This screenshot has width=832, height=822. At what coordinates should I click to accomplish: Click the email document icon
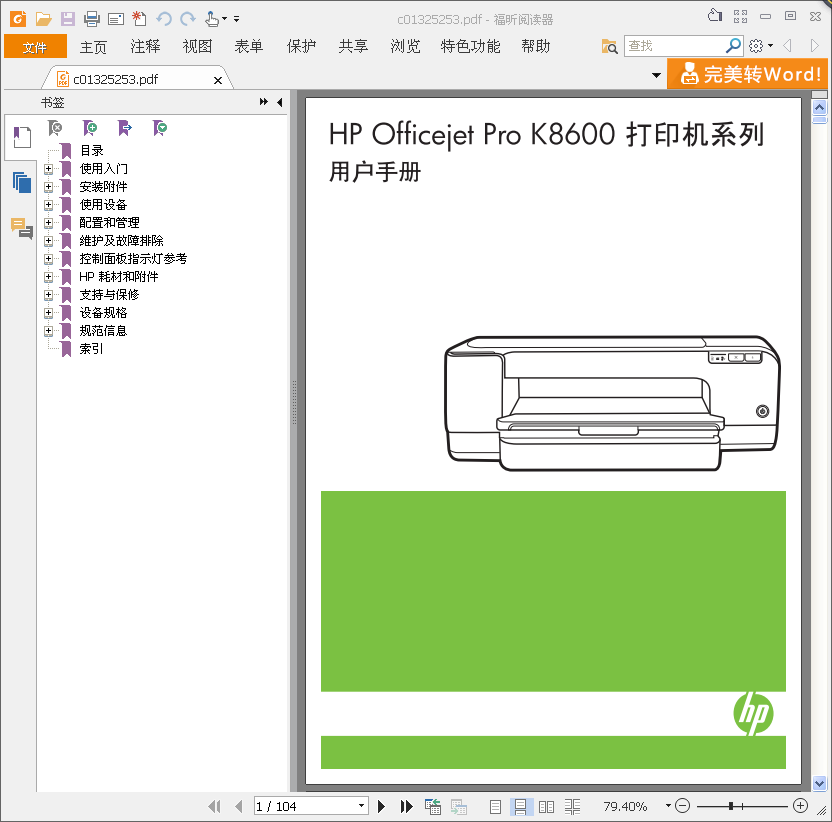pyautogui.click(x=116, y=20)
